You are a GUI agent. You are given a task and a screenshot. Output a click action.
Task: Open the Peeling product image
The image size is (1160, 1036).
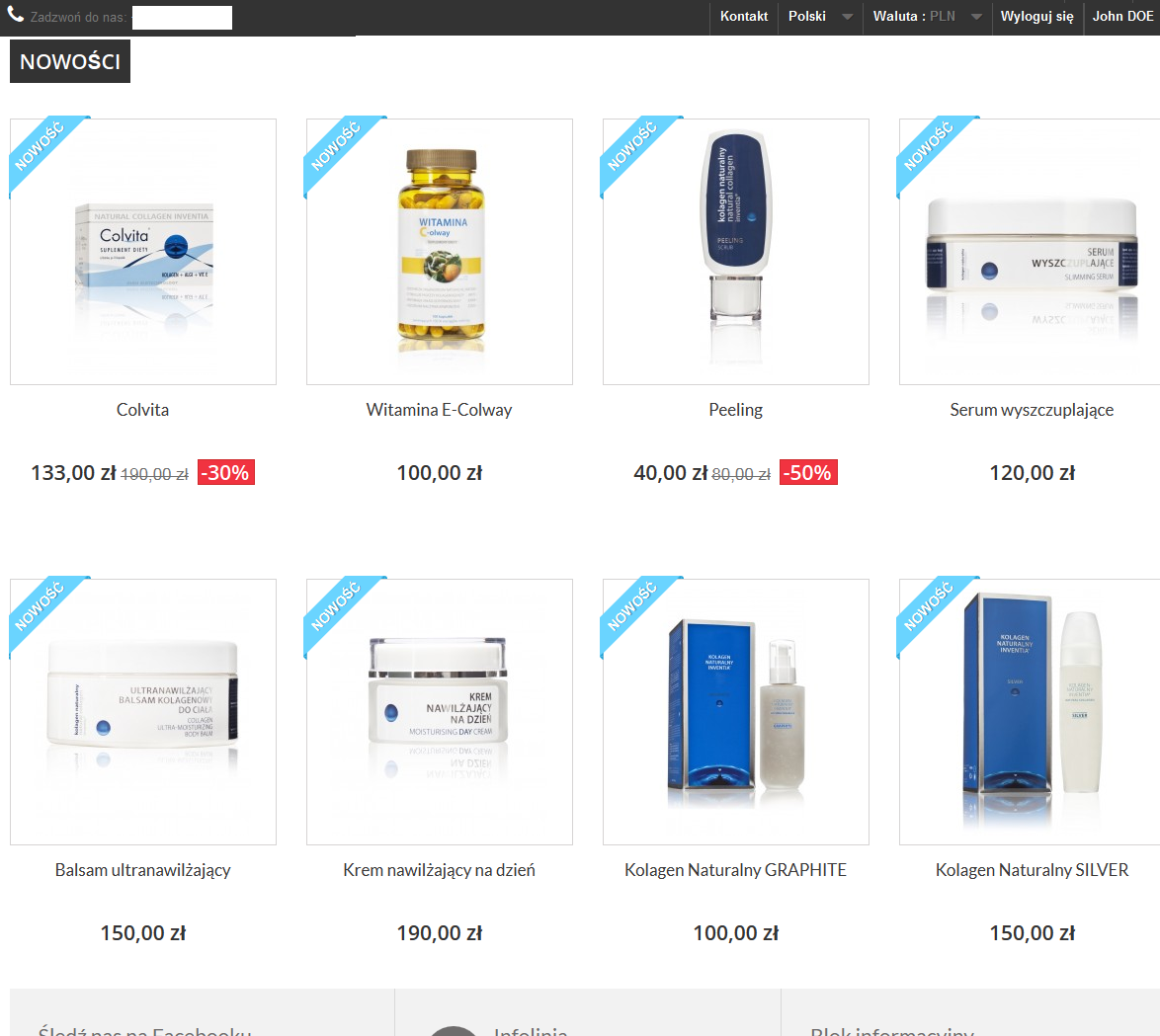click(736, 252)
